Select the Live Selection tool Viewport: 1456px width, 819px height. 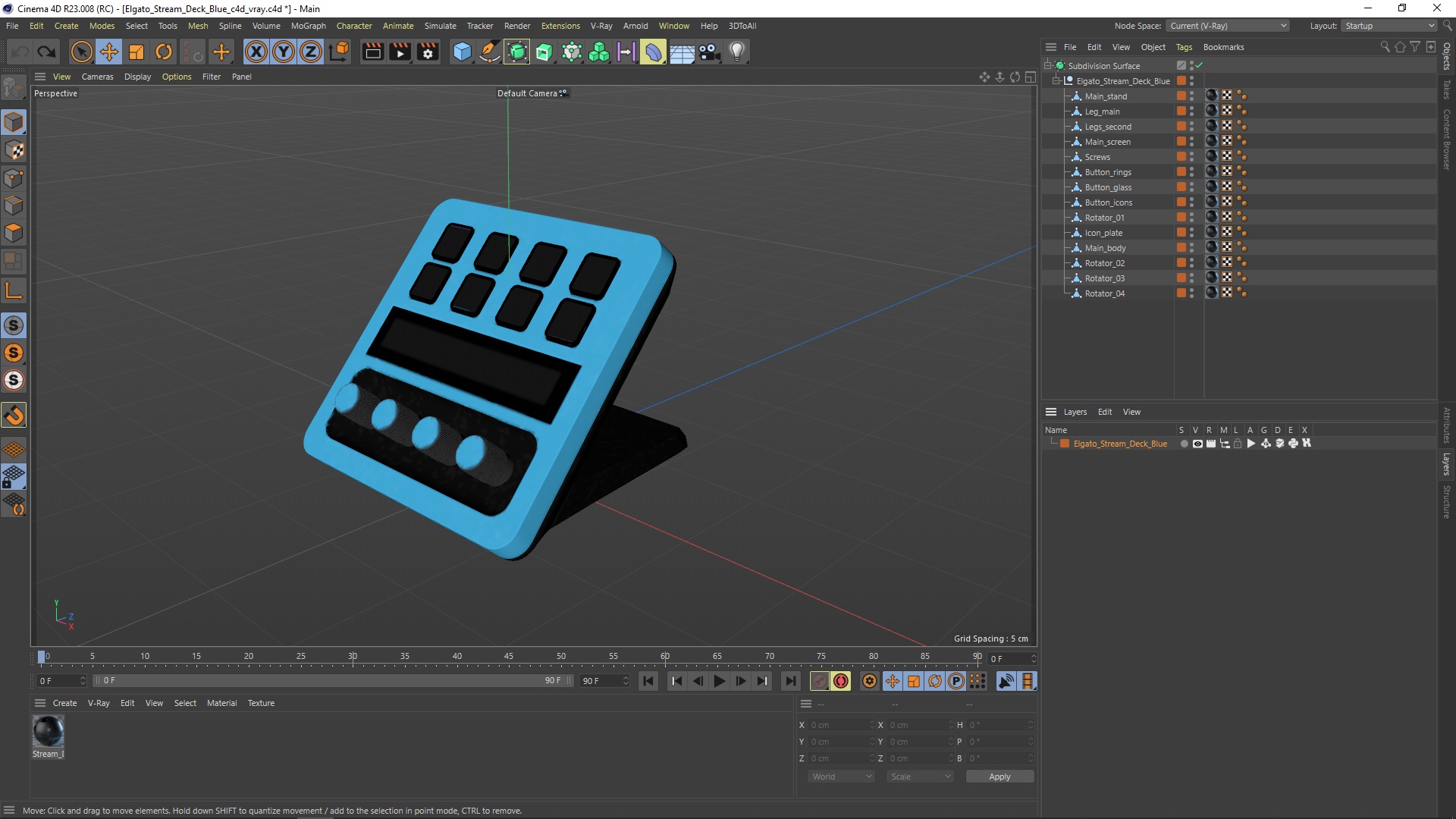tap(81, 52)
